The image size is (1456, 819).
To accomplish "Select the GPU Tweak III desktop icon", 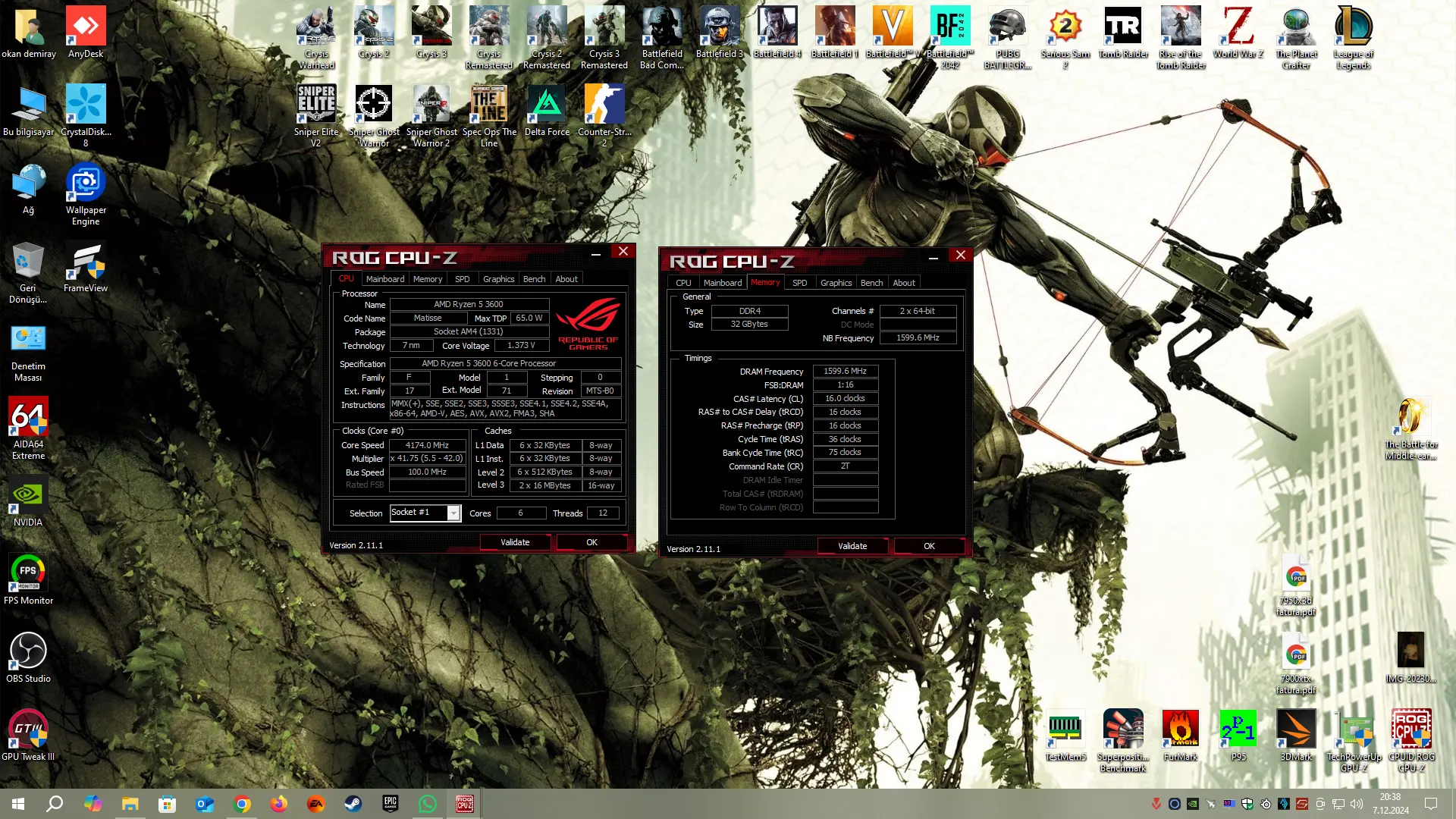I will click(28, 736).
